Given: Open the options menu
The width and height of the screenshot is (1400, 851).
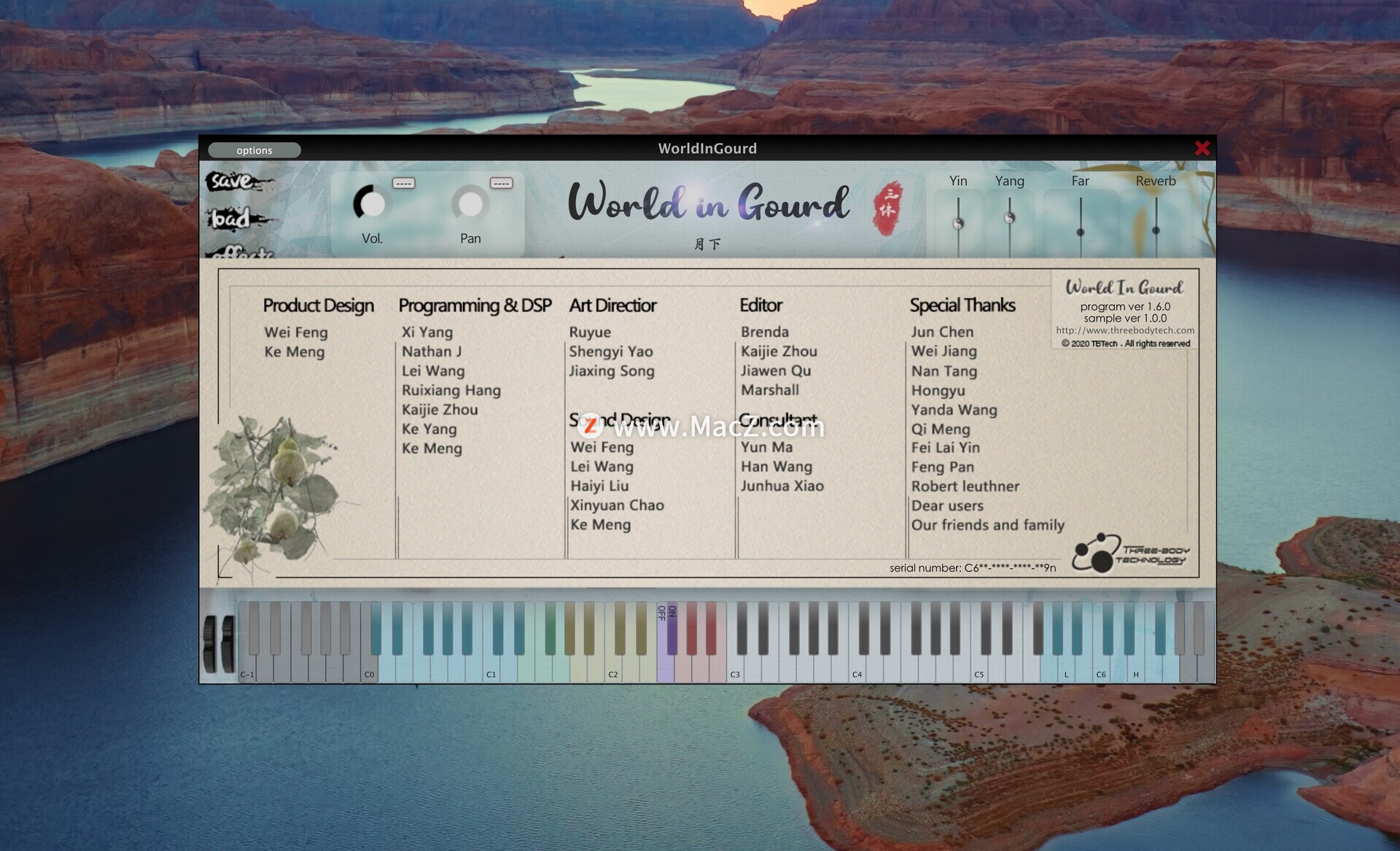Looking at the screenshot, I should 254,150.
